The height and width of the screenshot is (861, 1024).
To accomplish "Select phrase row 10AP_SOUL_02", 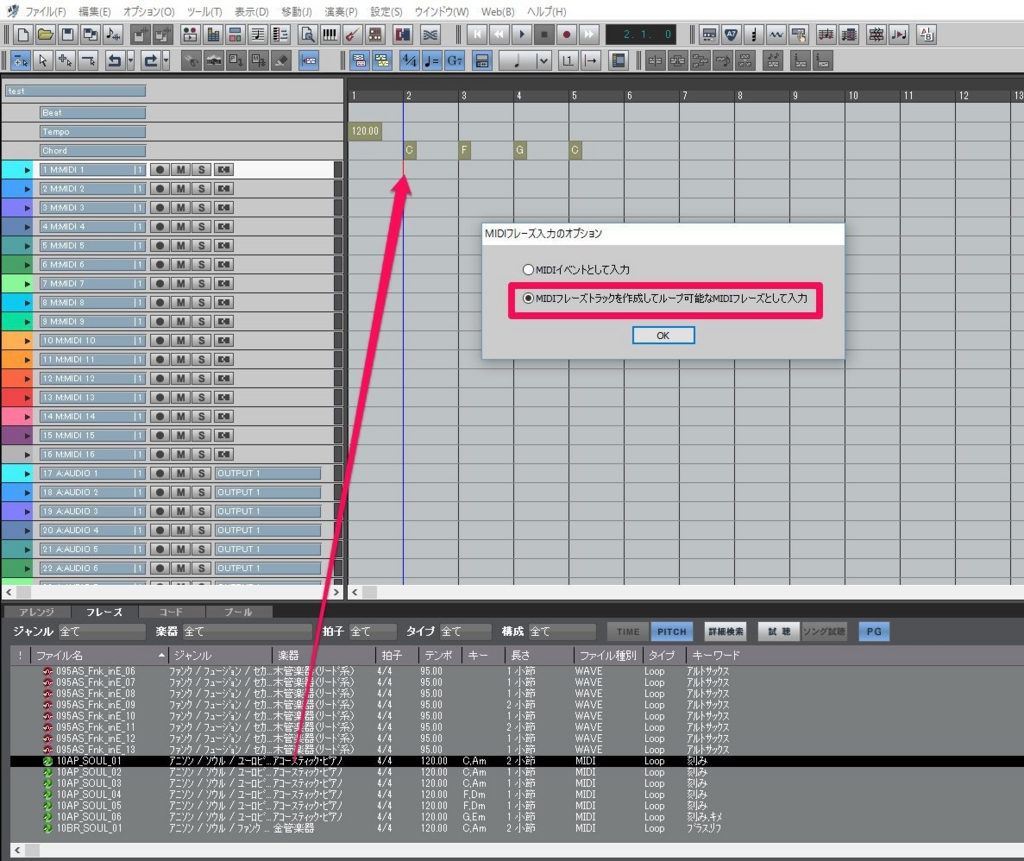I will pos(516,772).
